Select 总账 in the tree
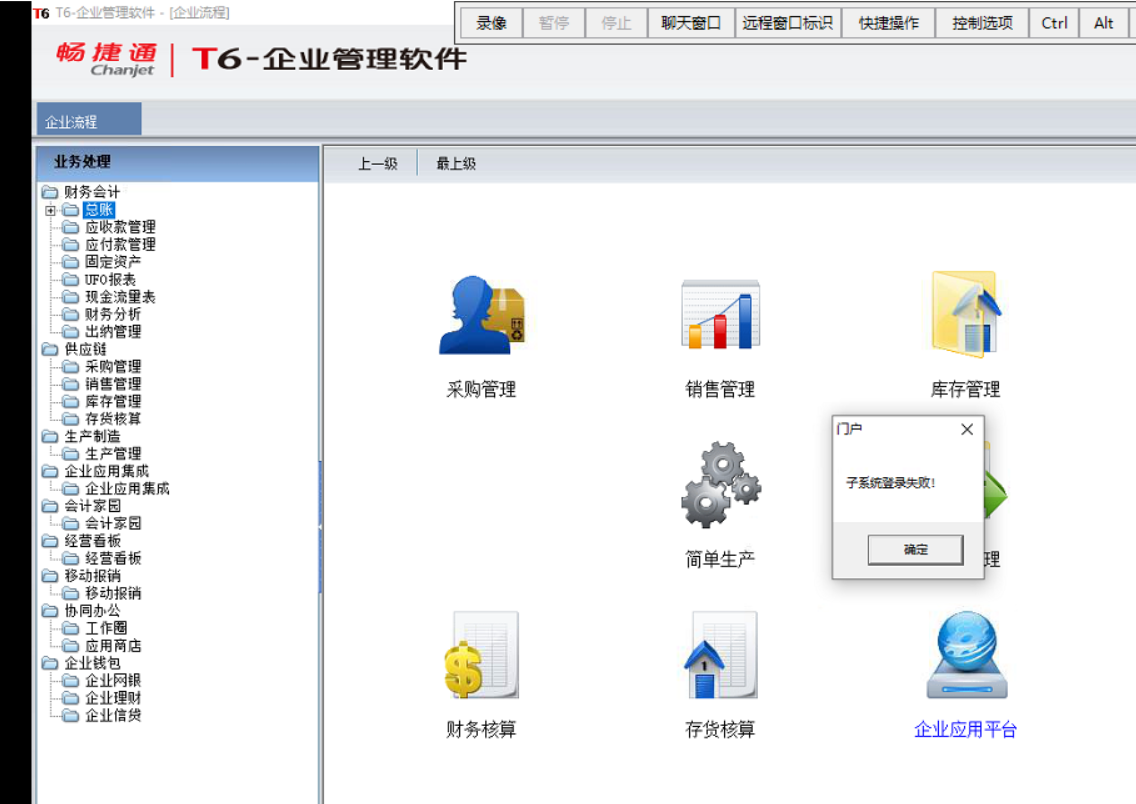 click(99, 210)
